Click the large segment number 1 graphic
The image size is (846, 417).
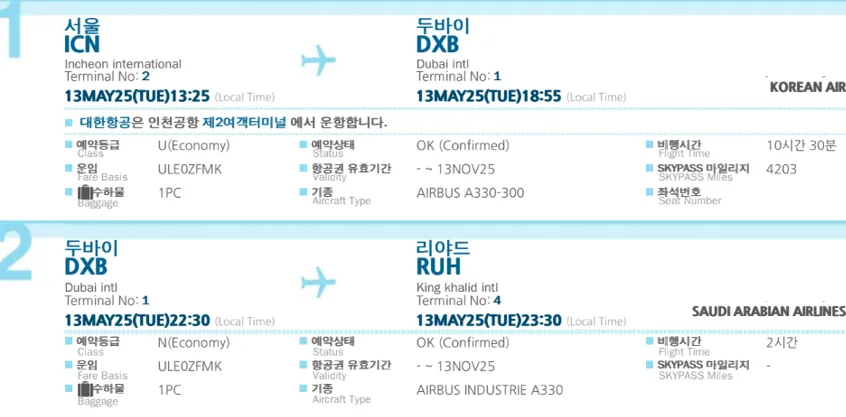pos(11,28)
